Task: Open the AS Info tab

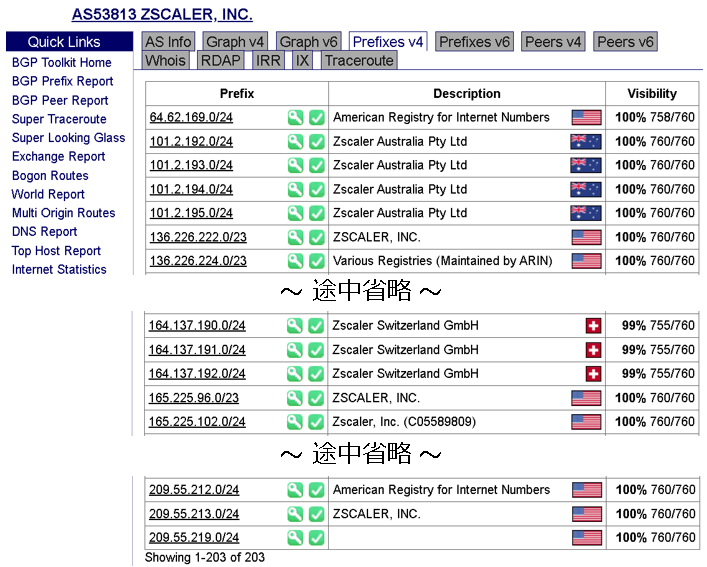Action: (x=168, y=42)
